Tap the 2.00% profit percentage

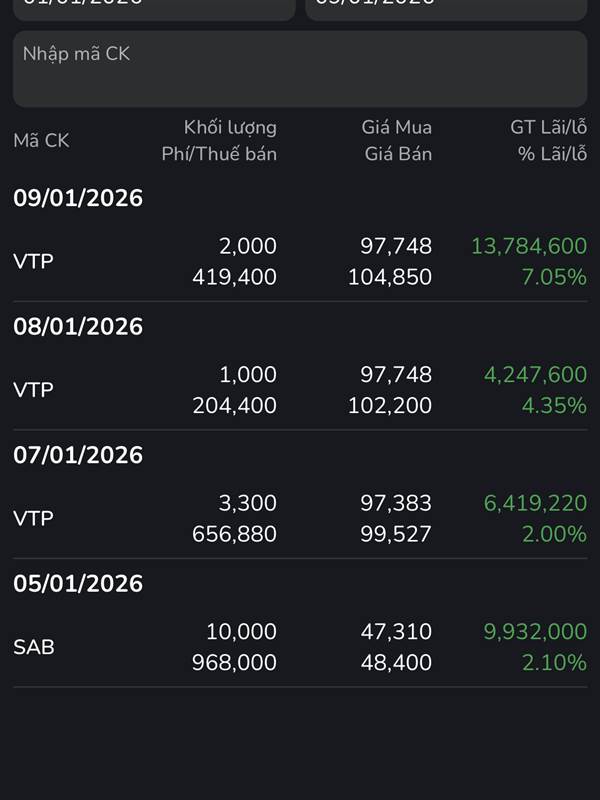point(554,534)
